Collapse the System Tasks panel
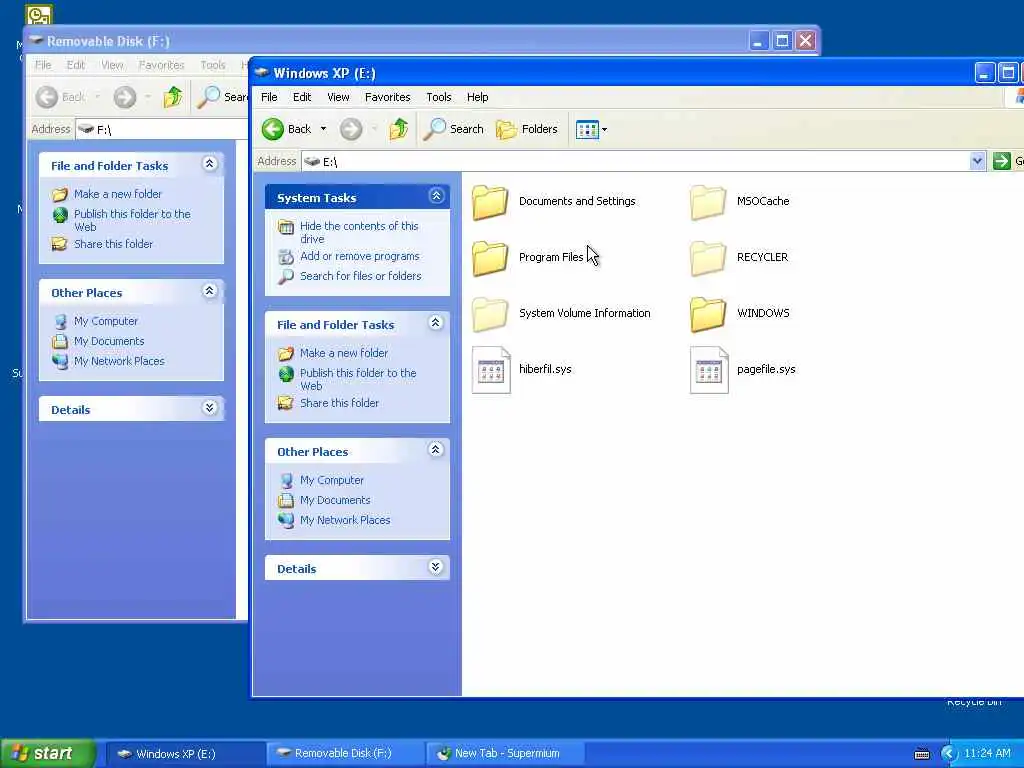This screenshot has width=1024, height=768. coord(436,196)
